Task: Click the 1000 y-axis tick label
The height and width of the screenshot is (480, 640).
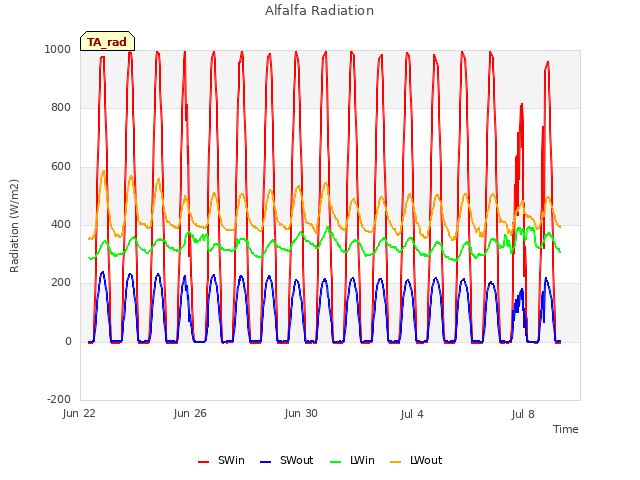Action: 58,49
